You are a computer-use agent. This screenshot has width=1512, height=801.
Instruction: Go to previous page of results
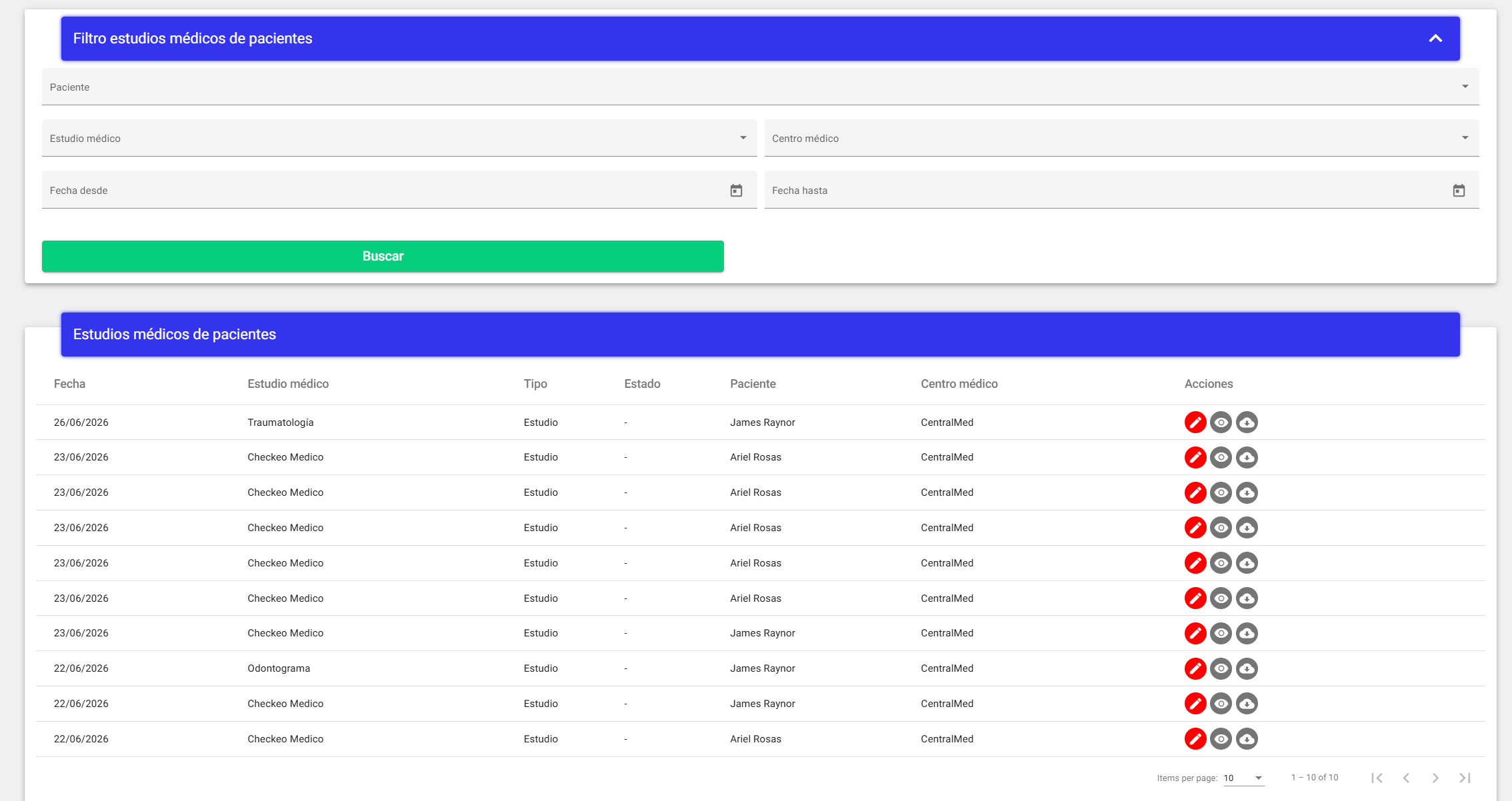point(1406,778)
